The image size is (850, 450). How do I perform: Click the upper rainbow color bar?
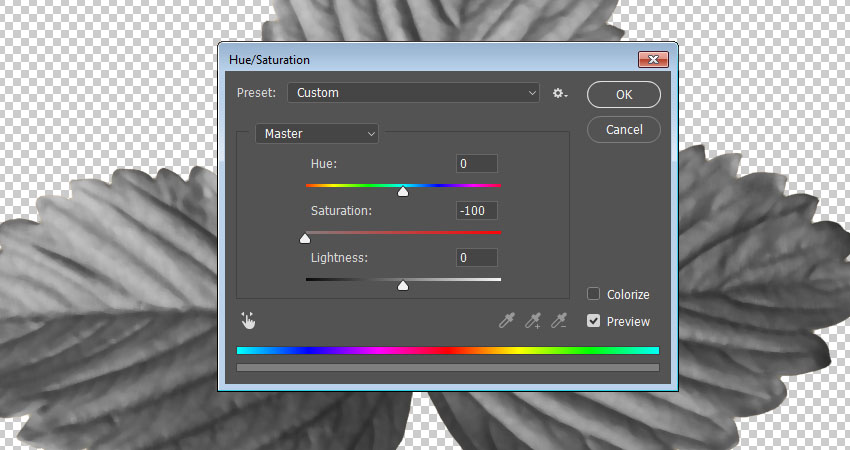(448, 351)
